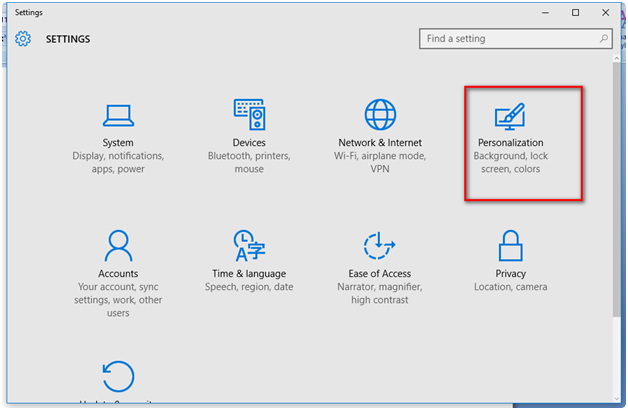Click the Personalization label text
Screen dimensions: 628x410
(511, 143)
